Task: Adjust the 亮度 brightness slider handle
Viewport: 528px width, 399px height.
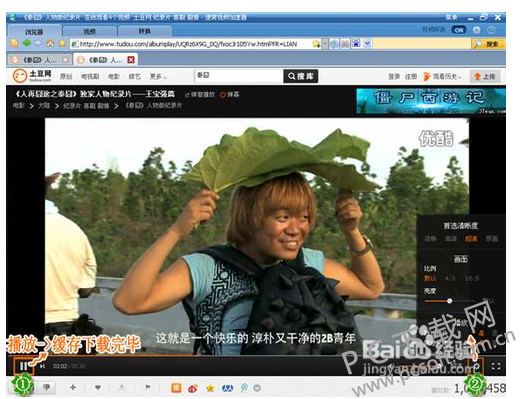Action: pyautogui.click(x=449, y=301)
